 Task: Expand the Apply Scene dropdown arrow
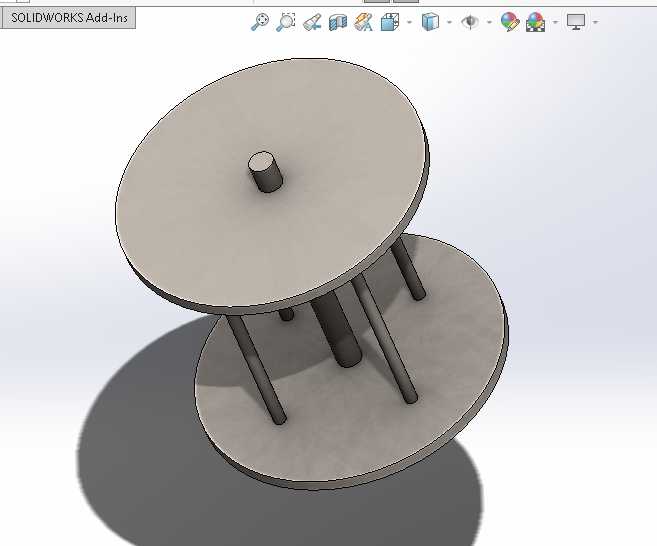point(555,22)
